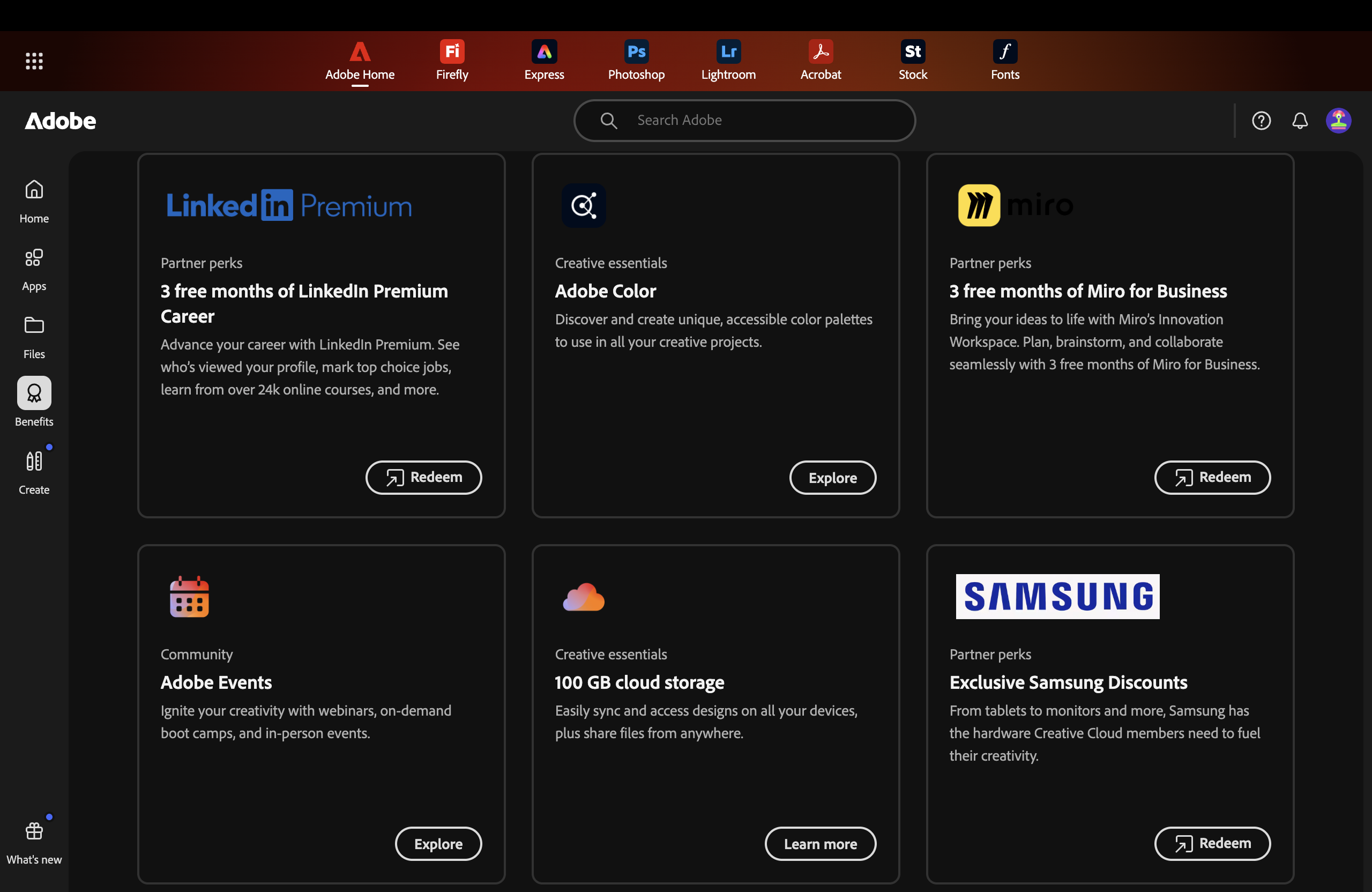This screenshot has height=892, width=1372.
Task: Open Photoshop app shortcut
Action: tap(636, 60)
